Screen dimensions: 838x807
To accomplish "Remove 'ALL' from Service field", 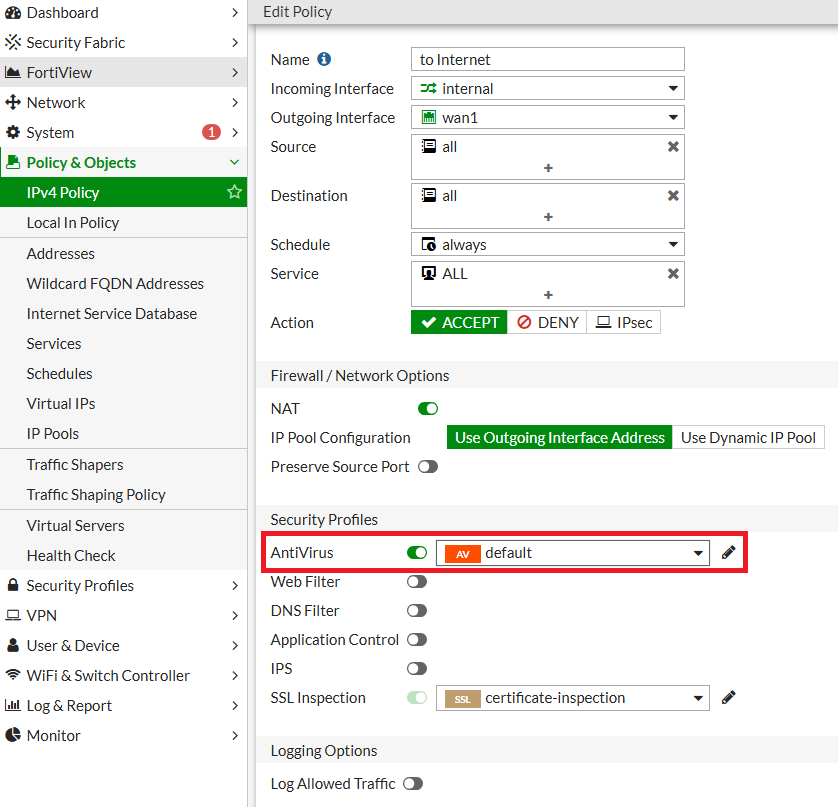I will point(673,274).
